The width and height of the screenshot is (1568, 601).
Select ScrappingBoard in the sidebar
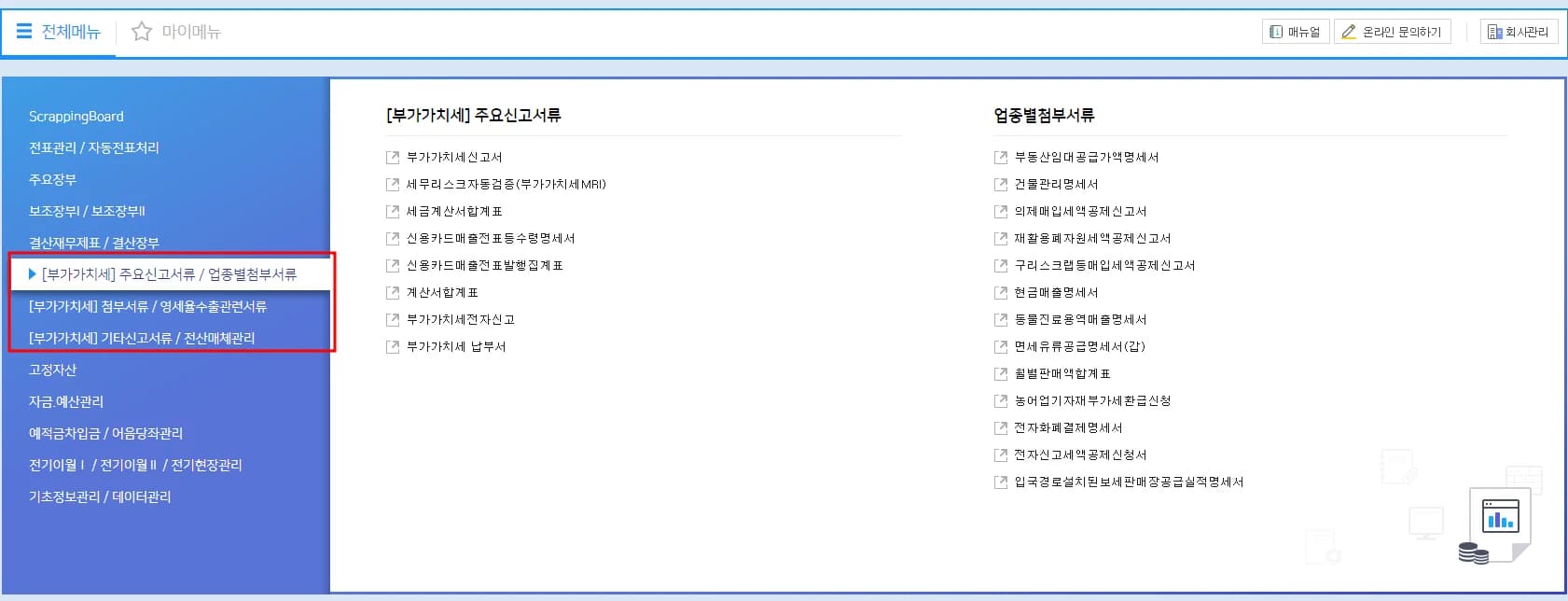(76, 117)
